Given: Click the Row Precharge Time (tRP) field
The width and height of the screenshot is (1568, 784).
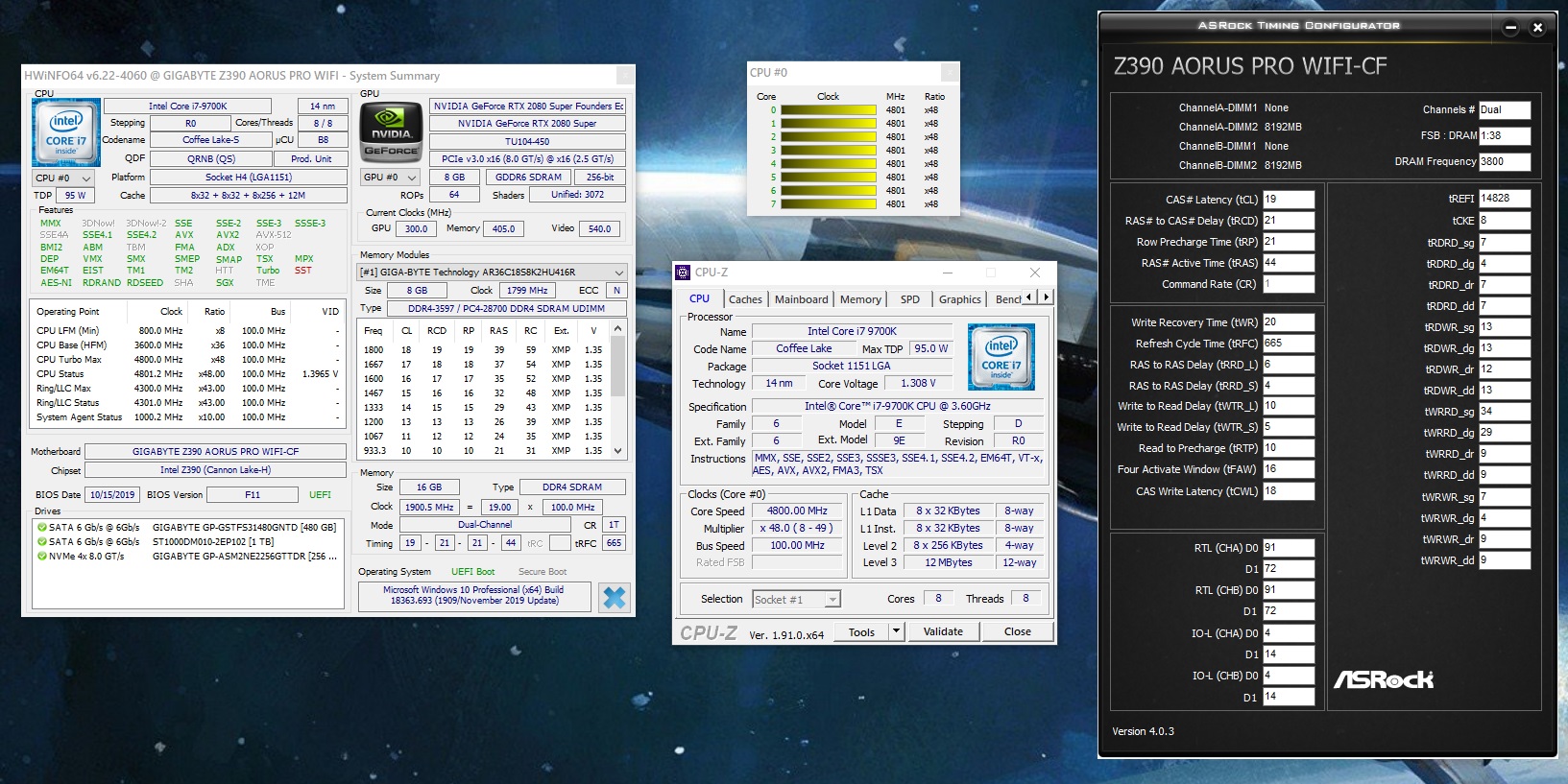Looking at the screenshot, I should (x=1289, y=242).
